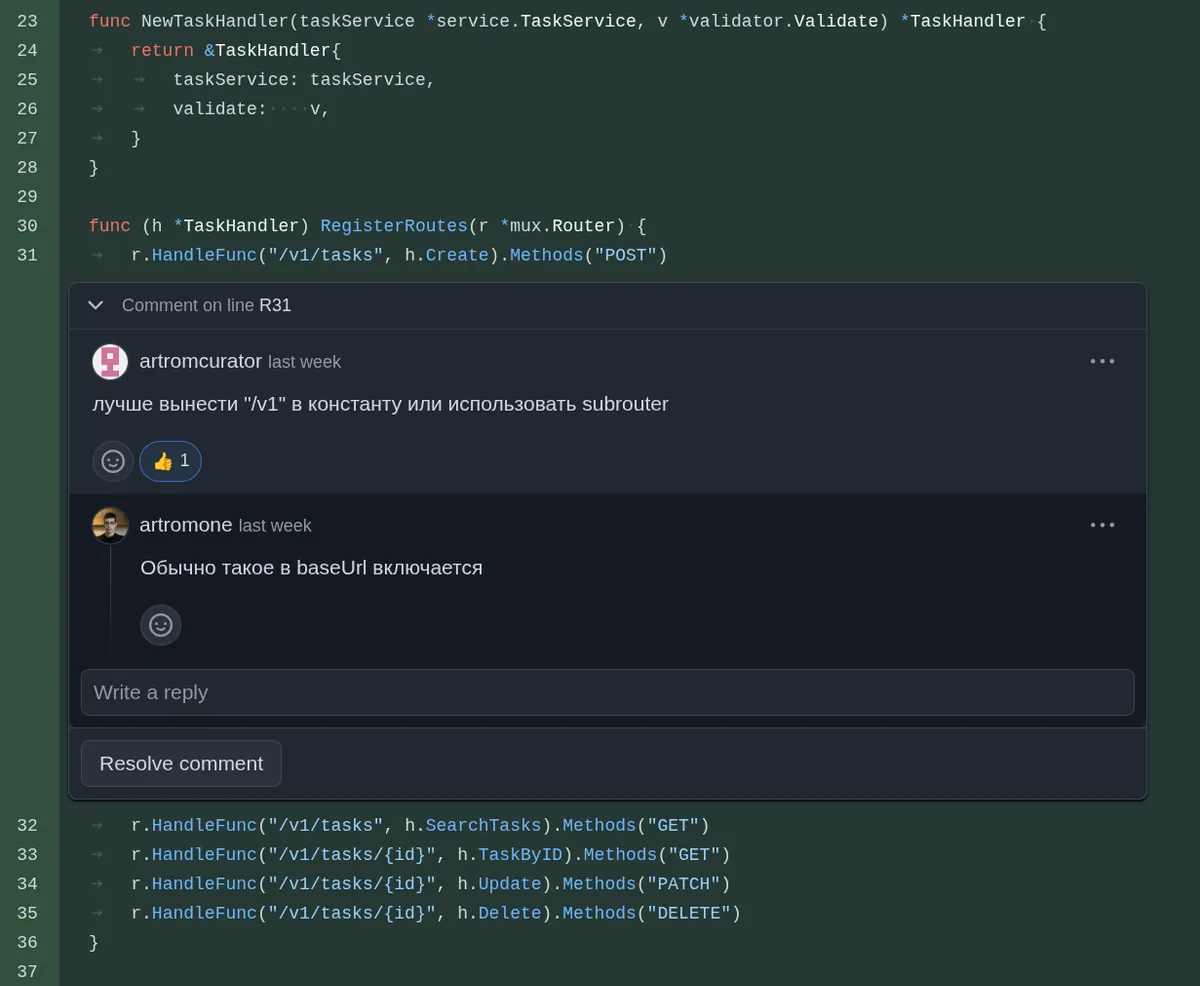The width and height of the screenshot is (1200, 986).
Task: Click the "Comment on line R31" header text
Action: point(206,305)
